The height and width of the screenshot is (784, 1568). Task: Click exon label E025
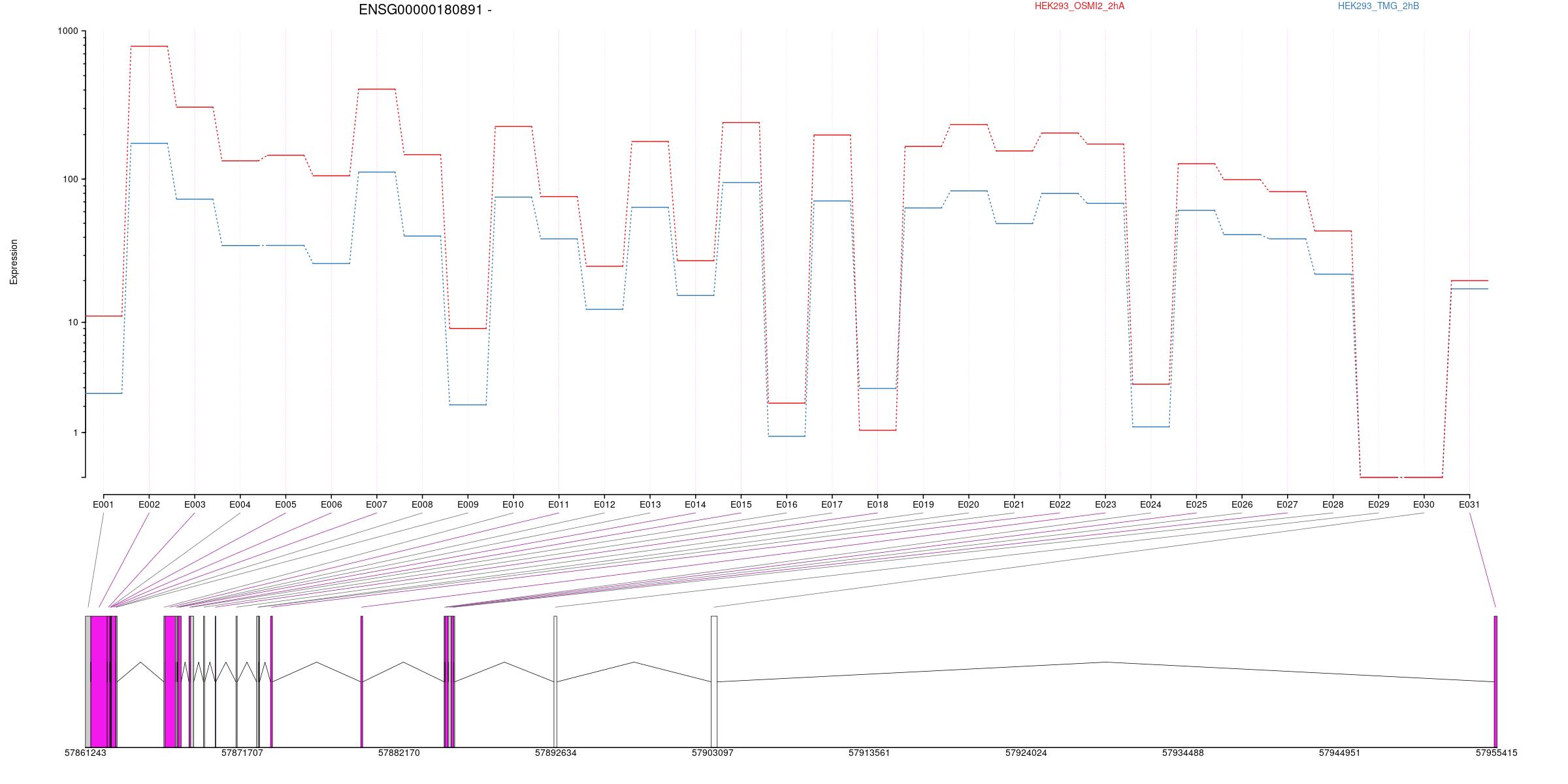click(1196, 504)
